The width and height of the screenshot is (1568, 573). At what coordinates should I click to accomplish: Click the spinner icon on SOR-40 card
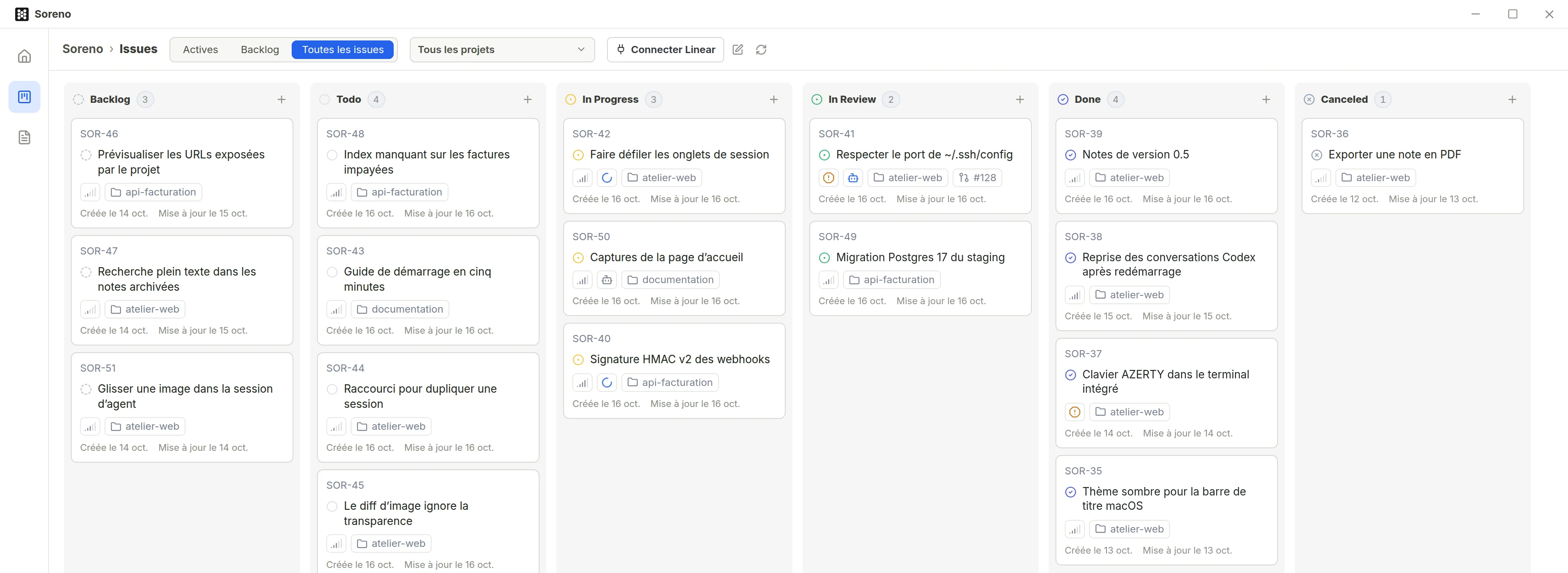[x=607, y=383]
